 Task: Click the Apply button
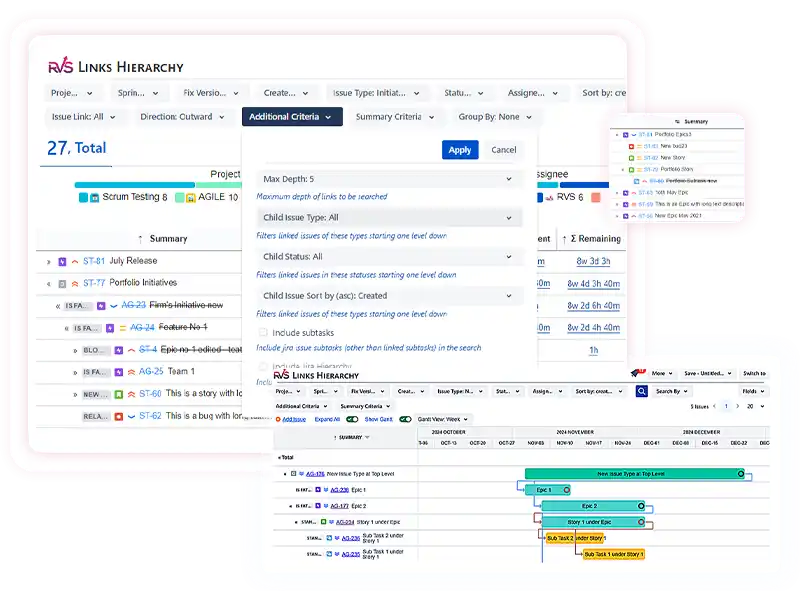(460, 150)
